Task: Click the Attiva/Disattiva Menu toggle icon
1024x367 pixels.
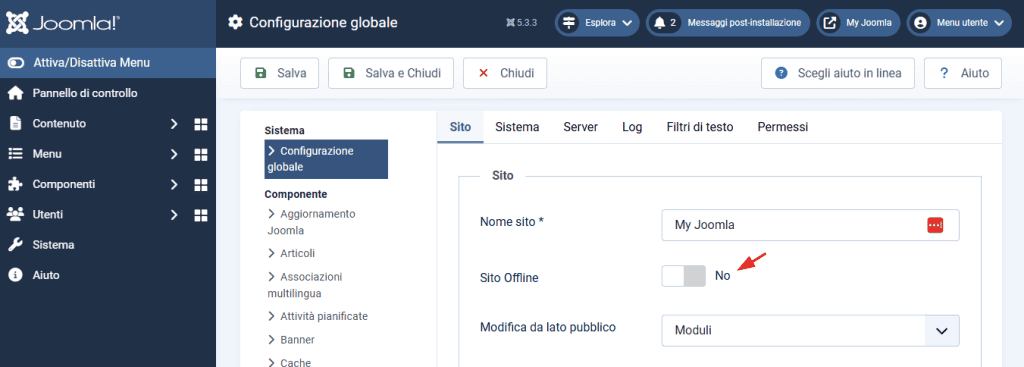Action: click(16, 63)
